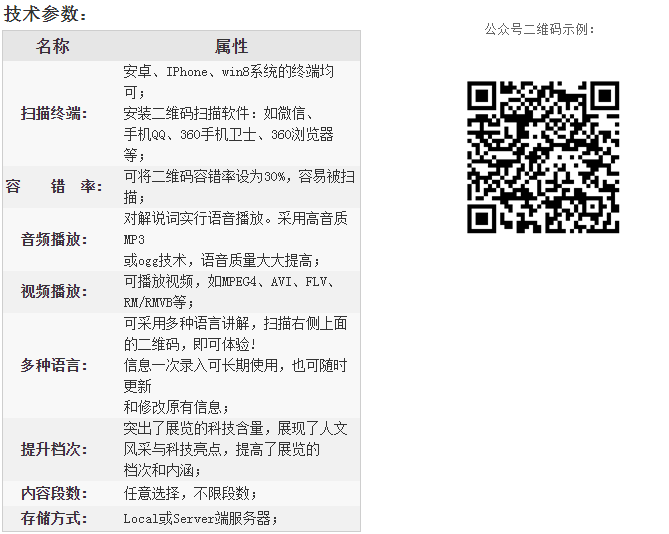
Task: Click the 公众号二维码示例 caption
Action: [539, 29]
